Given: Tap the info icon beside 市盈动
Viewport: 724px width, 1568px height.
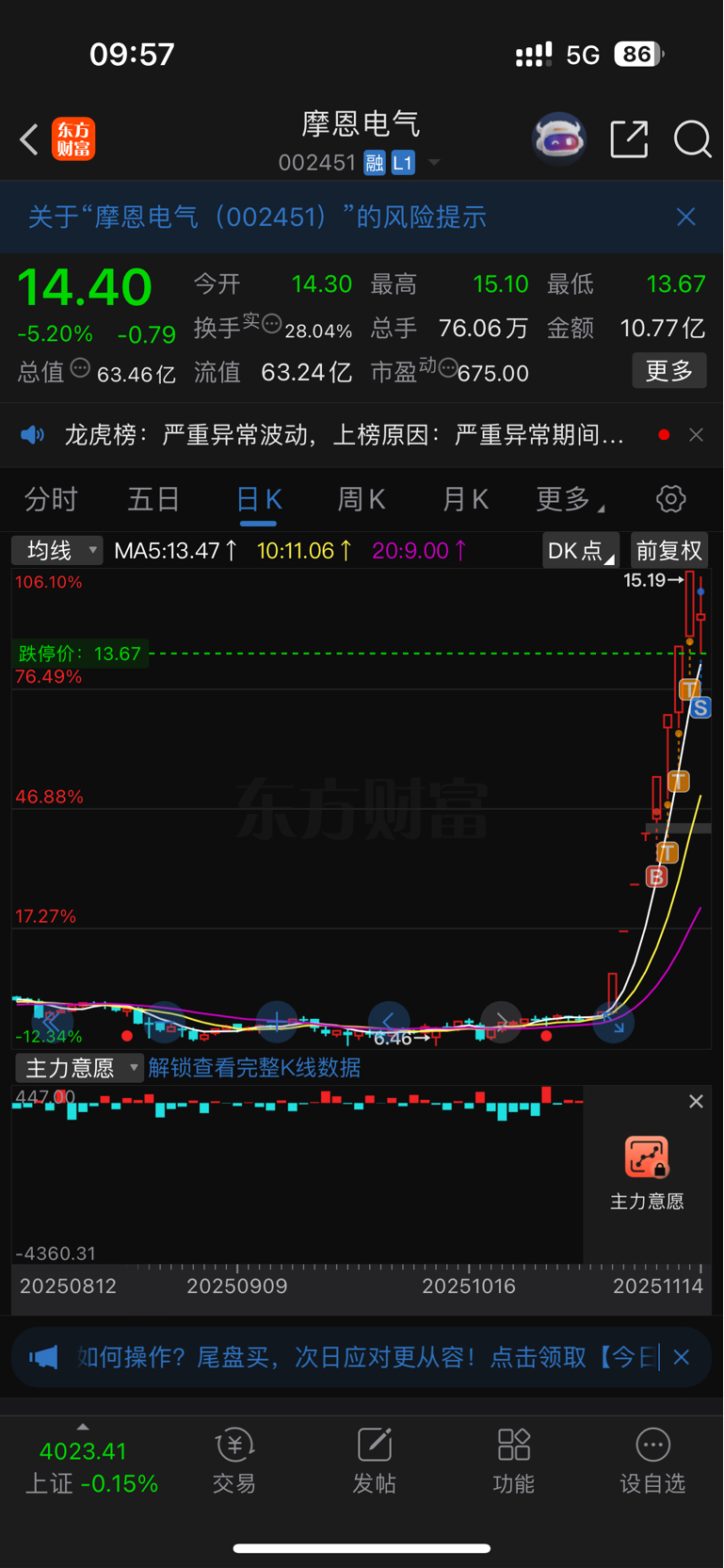Looking at the screenshot, I should 448,367.
